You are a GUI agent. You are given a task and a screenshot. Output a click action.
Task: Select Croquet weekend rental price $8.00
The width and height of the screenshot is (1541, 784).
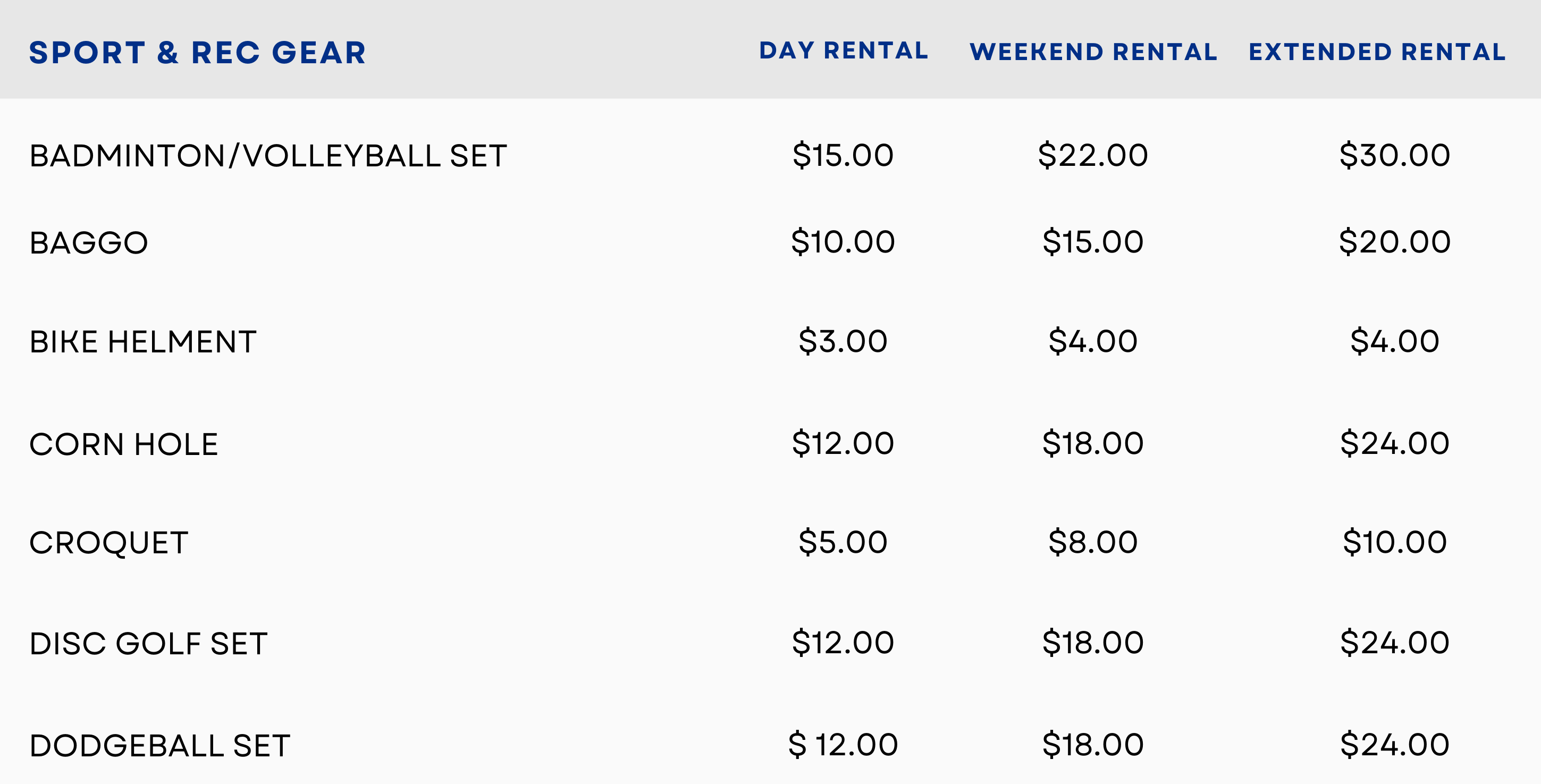click(x=1093, y=542)
